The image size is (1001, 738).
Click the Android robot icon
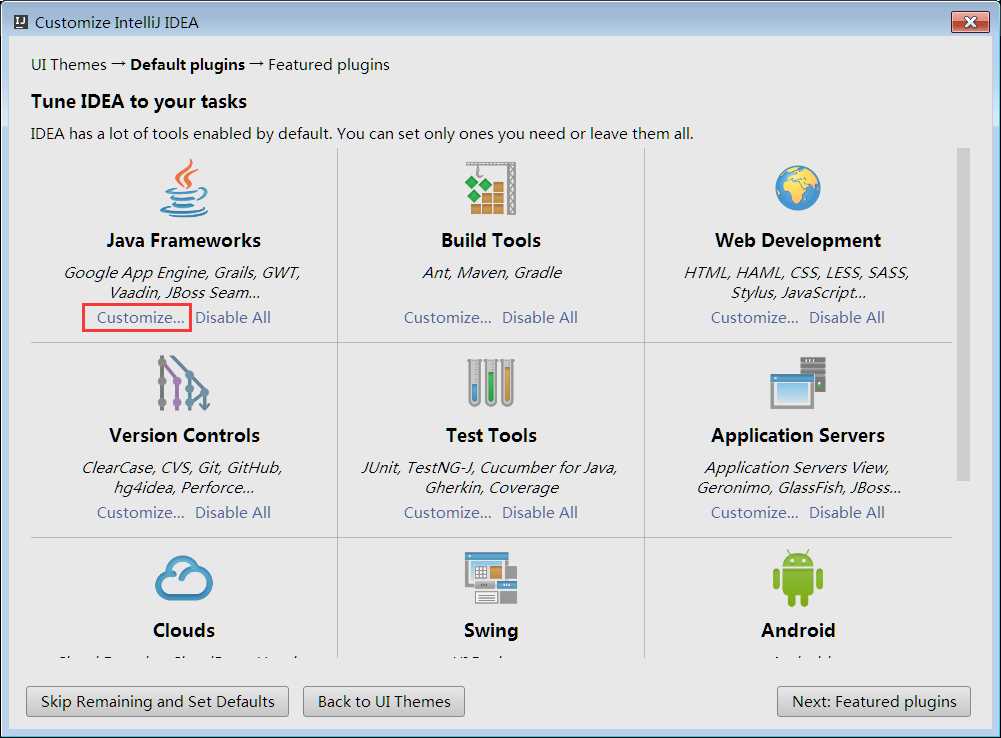(x=797, y=578)
